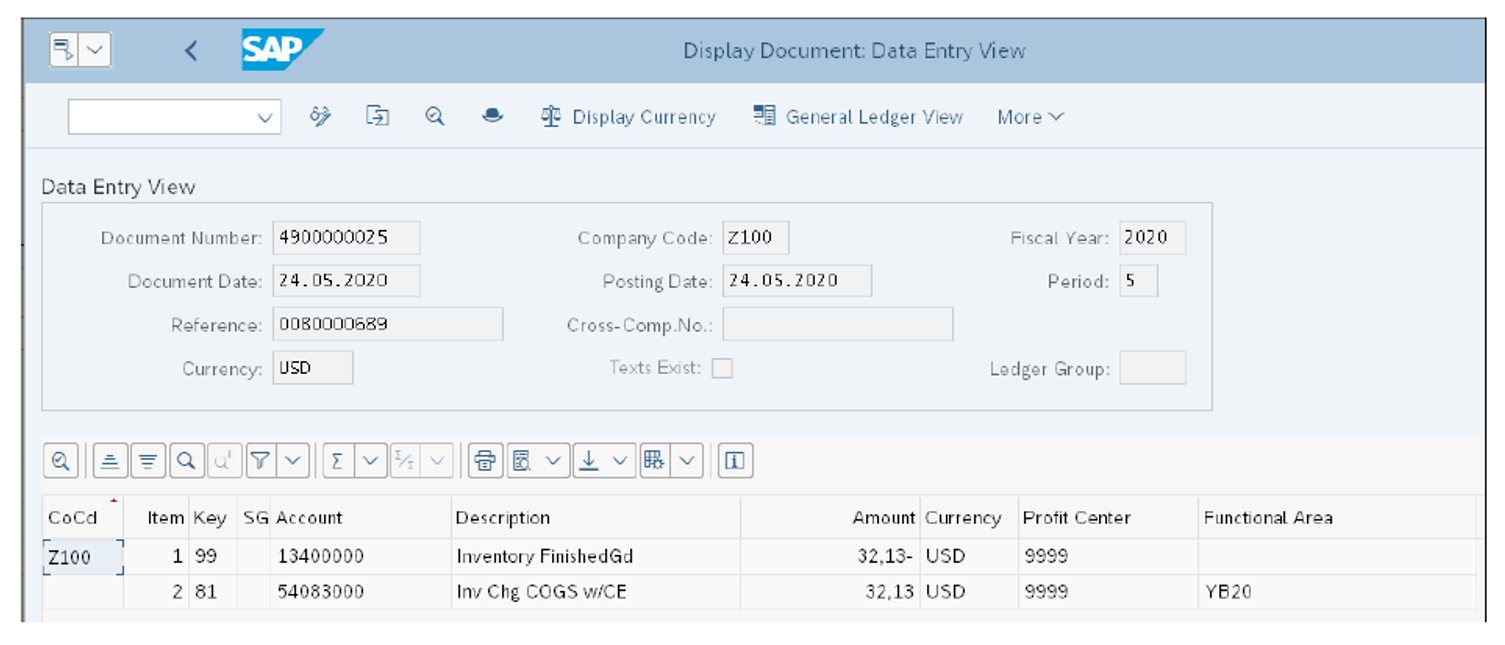Toggle the Texts Exist checkbox
This screenshot has height=645, width=1505.
pyautogui.click(x=720, y=368)
